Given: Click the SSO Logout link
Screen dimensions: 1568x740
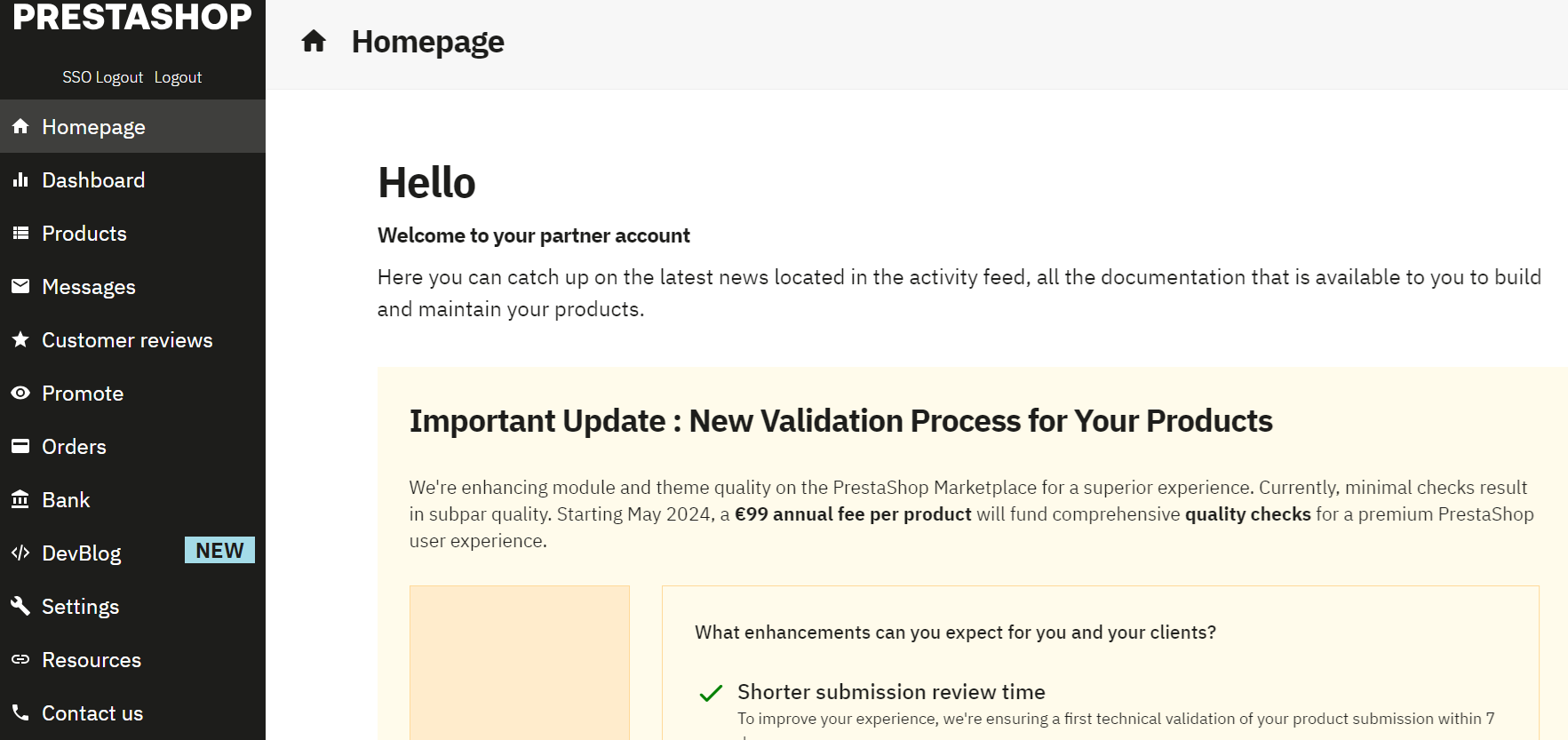Looking at the screenshot, I should click(102, 77).
